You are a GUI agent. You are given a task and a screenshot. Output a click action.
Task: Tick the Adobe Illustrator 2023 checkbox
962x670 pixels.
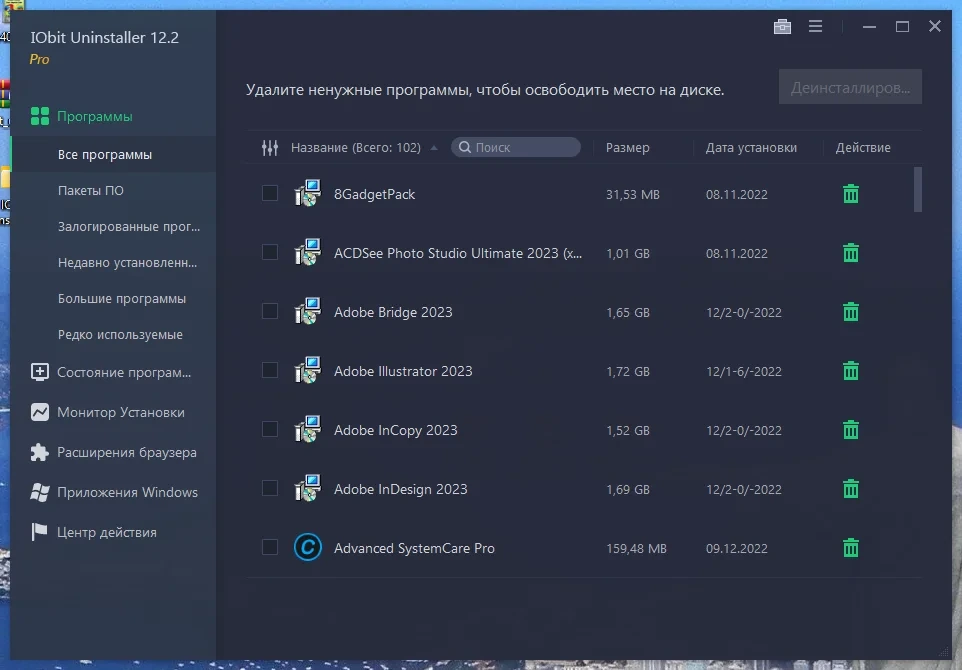point(270,370)
